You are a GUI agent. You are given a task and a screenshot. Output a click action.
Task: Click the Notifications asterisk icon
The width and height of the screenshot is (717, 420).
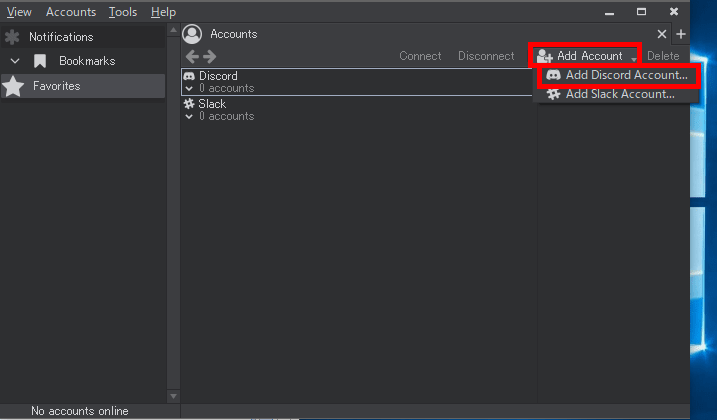tap(12, 37)
